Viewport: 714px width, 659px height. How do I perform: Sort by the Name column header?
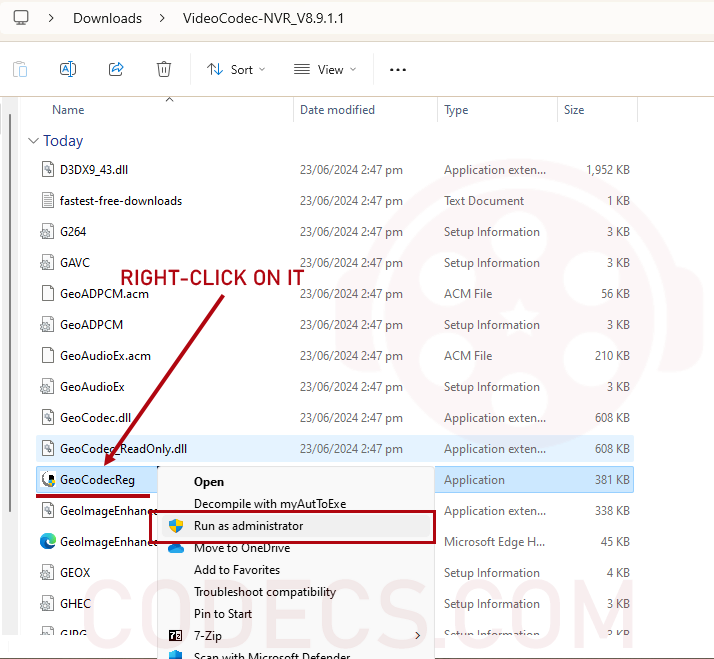[68, 110]
